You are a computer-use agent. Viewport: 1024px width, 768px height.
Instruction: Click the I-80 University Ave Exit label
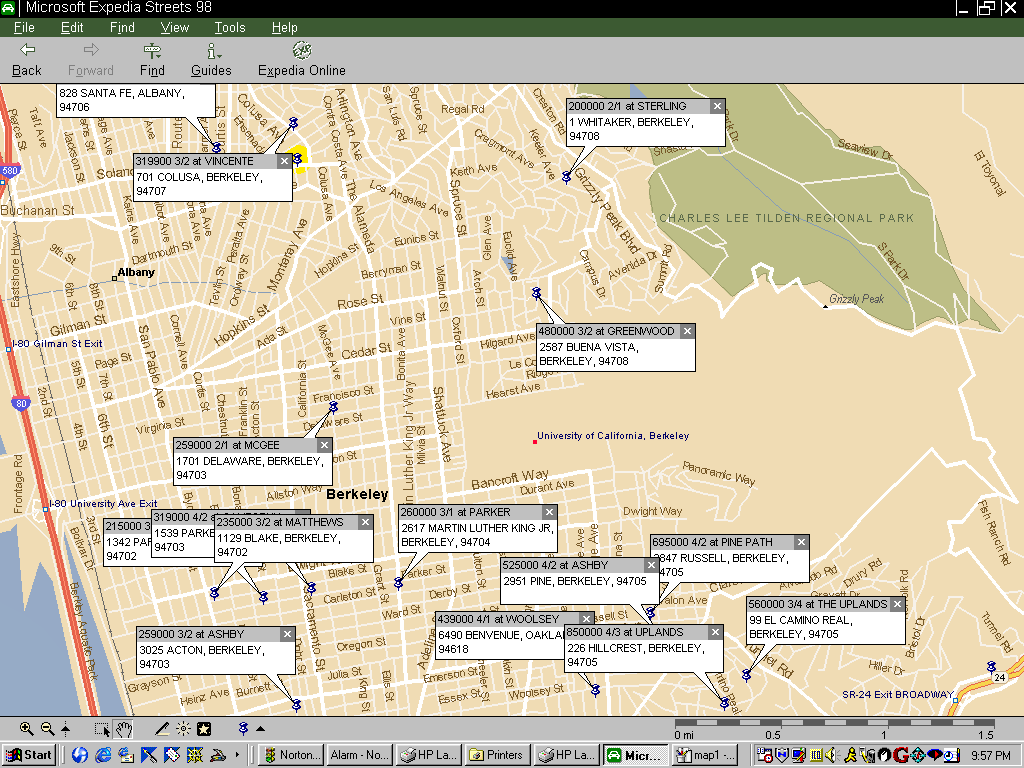[x=103, y=504]
